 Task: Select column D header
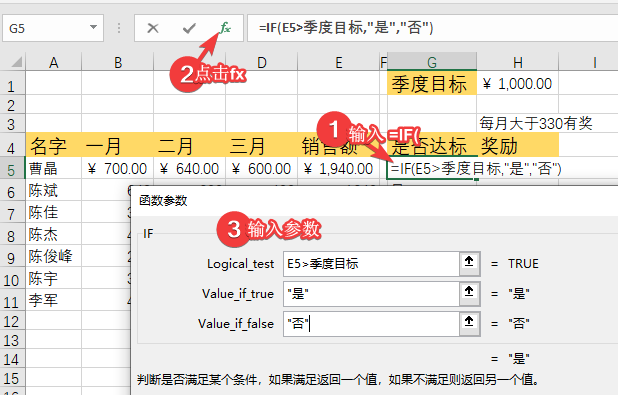coord(262,62)
